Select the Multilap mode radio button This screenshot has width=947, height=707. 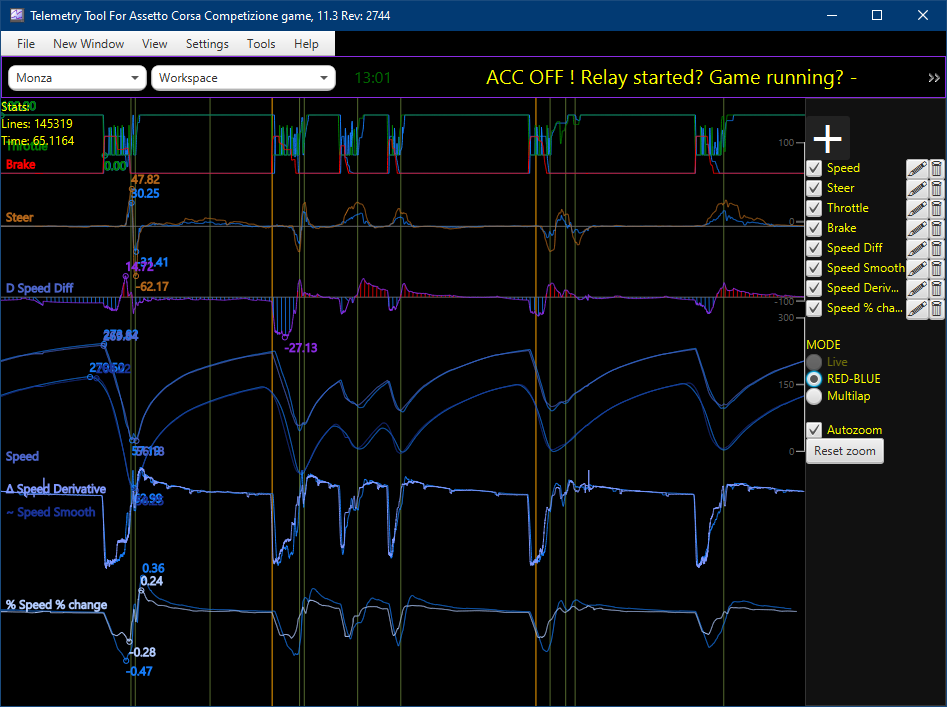(814, 396)
